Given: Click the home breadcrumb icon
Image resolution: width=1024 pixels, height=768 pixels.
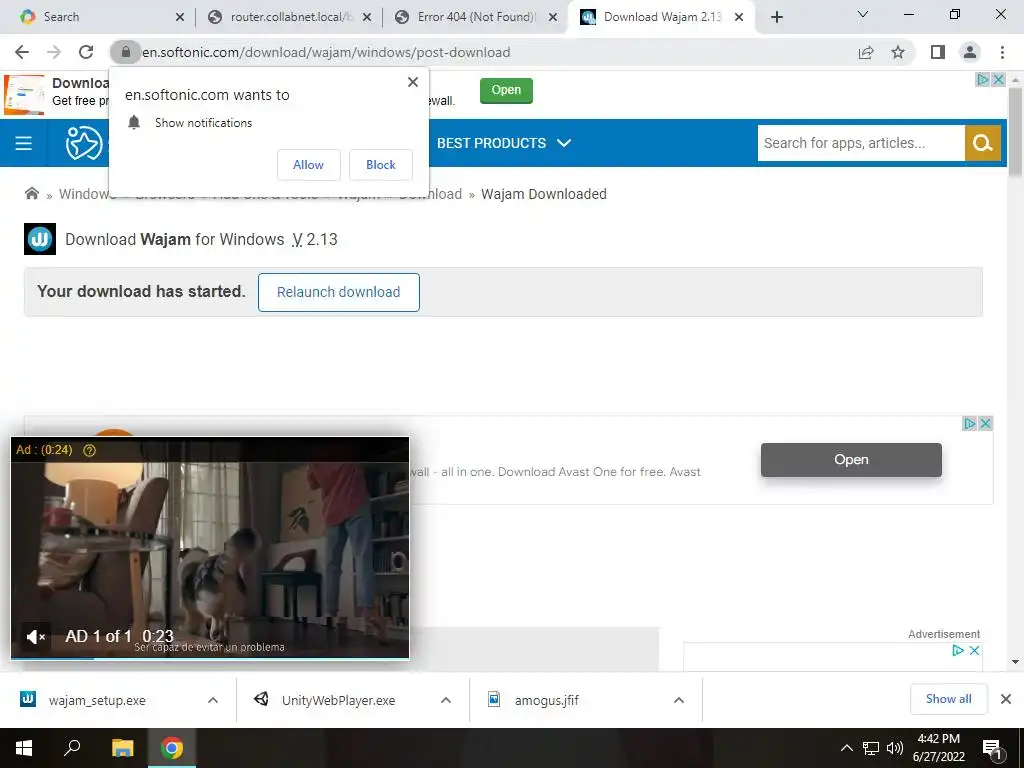Looking at the screenshot, I should pyautogui.click(x=31, y=193).
